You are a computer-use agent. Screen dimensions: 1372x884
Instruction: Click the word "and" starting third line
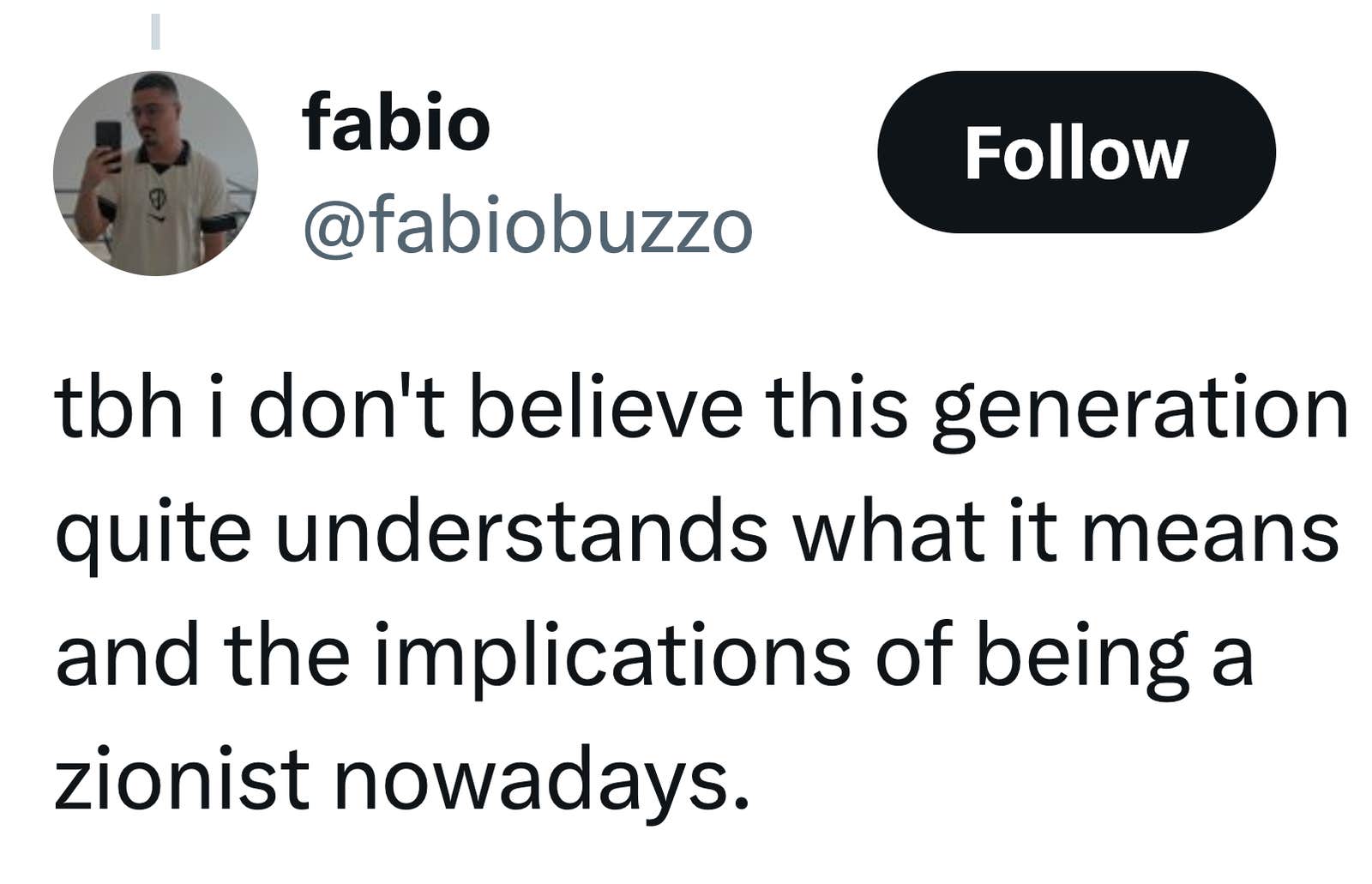(127, 657)
